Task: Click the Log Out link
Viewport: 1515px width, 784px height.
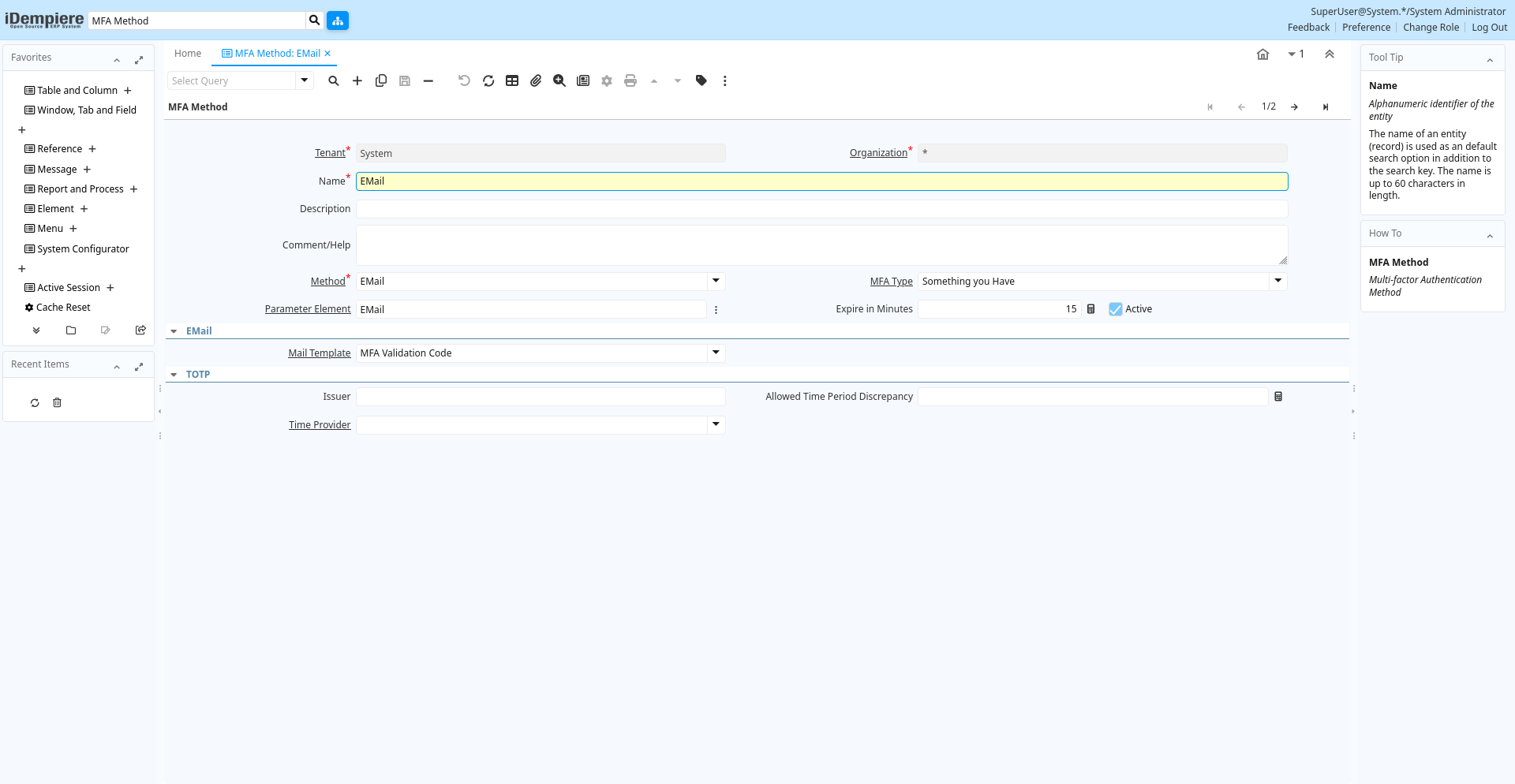Action: (1489, 28)
